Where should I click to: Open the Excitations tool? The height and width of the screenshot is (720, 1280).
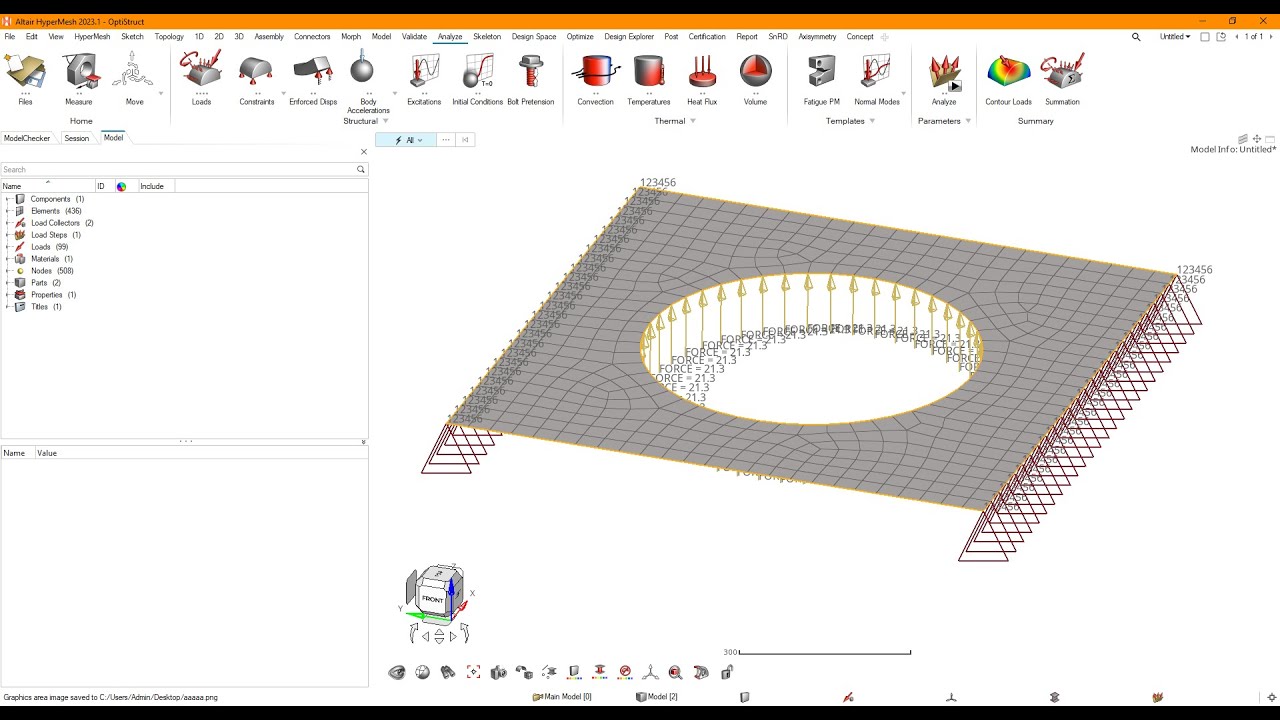click(x=424, y=79)
